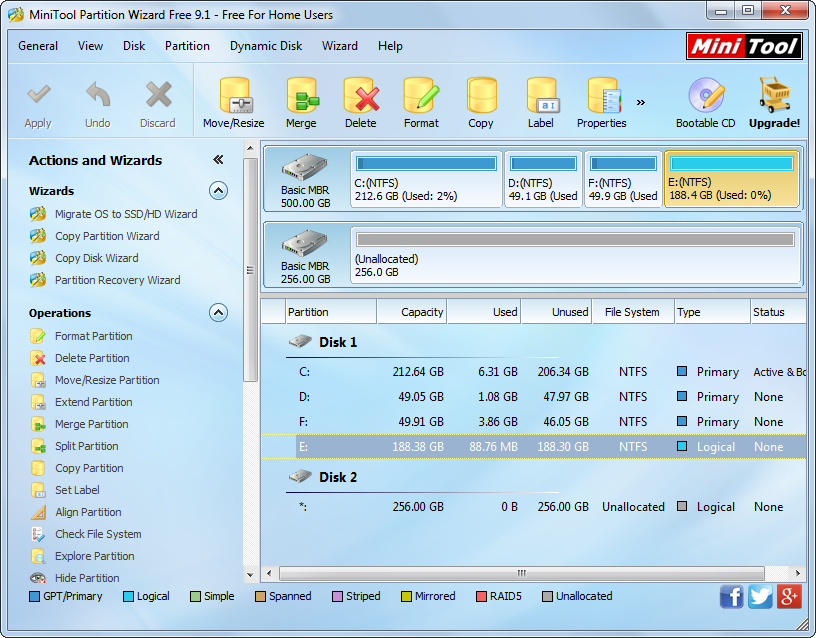The image size is (816, 638).
Task: Click the Delete partition toolbar icon
Action: click(361, 96)
